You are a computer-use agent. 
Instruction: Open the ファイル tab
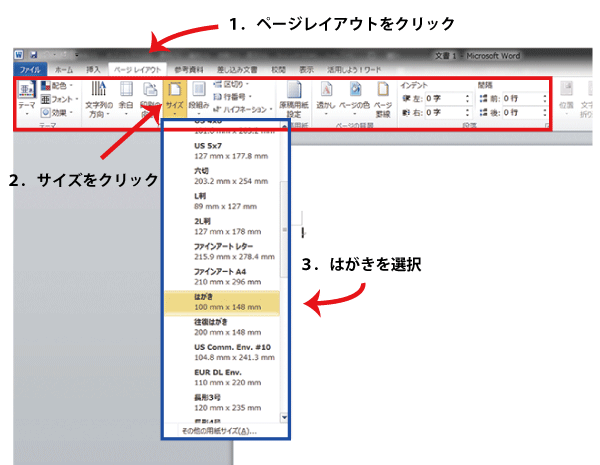pos(30,70)
